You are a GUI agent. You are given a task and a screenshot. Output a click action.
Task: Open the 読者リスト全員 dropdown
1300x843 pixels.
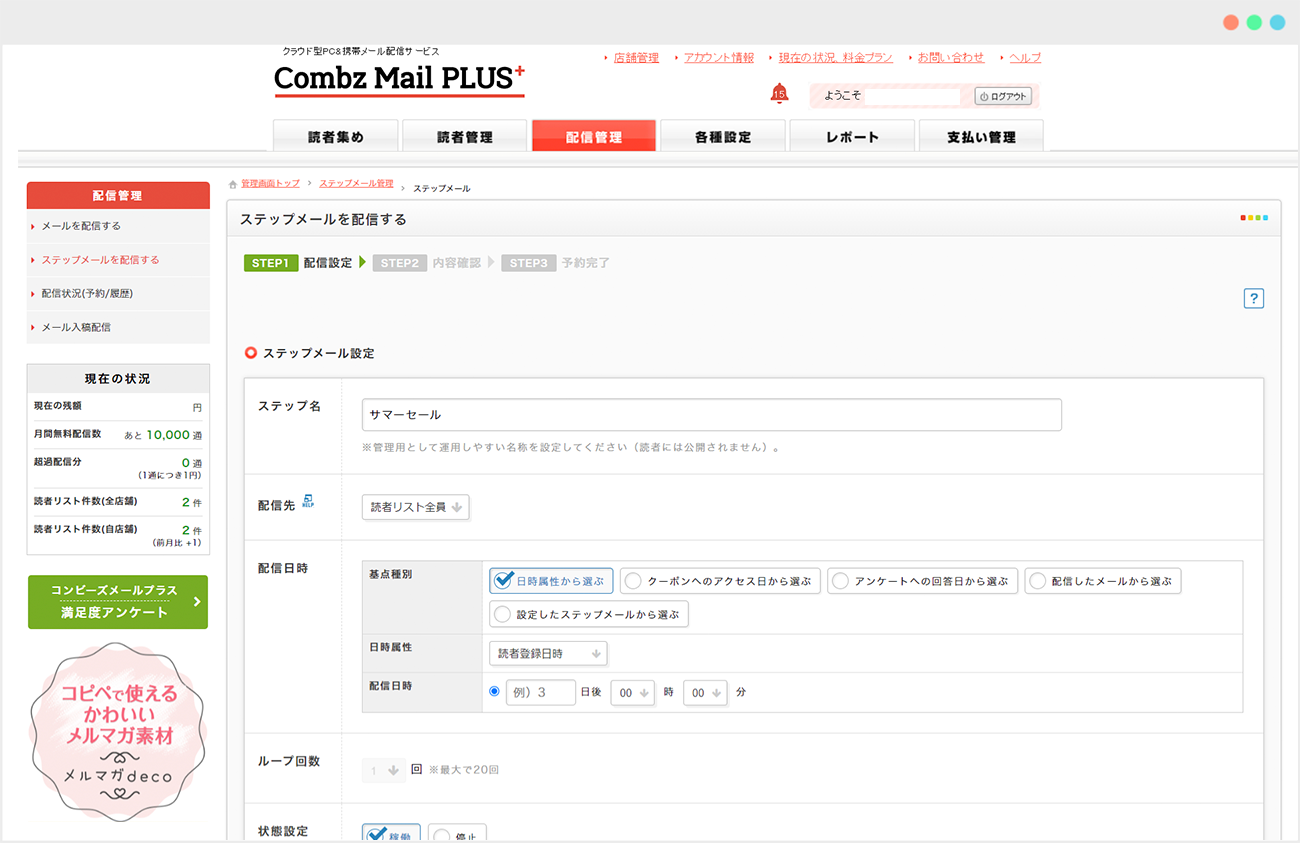415,507
